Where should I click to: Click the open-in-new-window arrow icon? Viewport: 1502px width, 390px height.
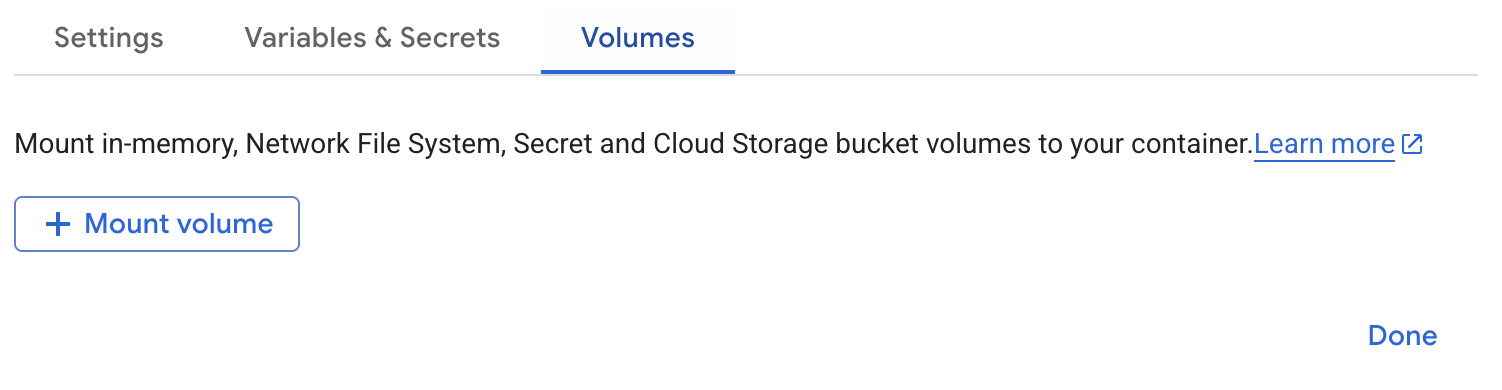click(x=1412, y=145)
